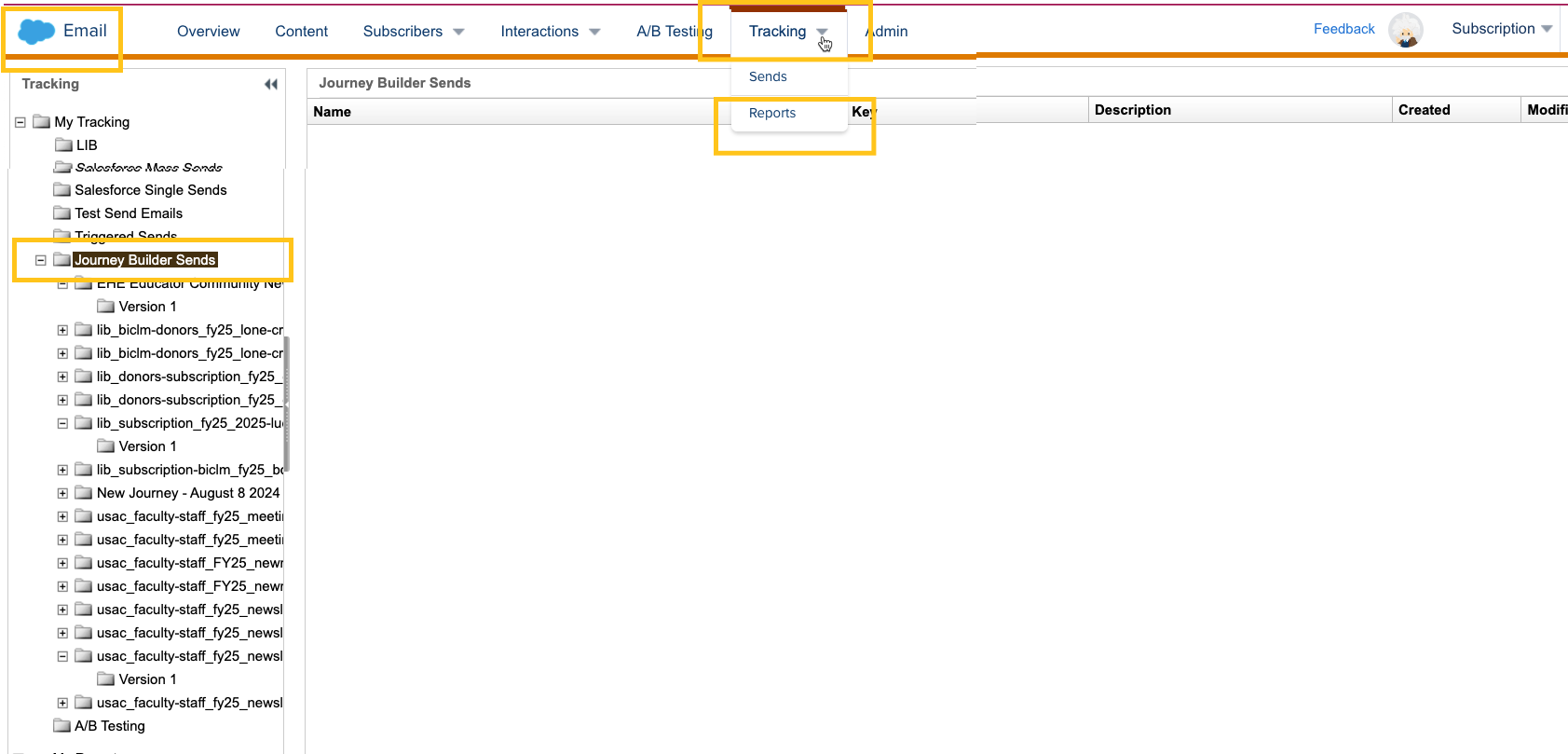The height and width of the screenshot is (754, 1568).
Task: Open the Interactions dropdown arrow
Action: (x=594, y=32)
